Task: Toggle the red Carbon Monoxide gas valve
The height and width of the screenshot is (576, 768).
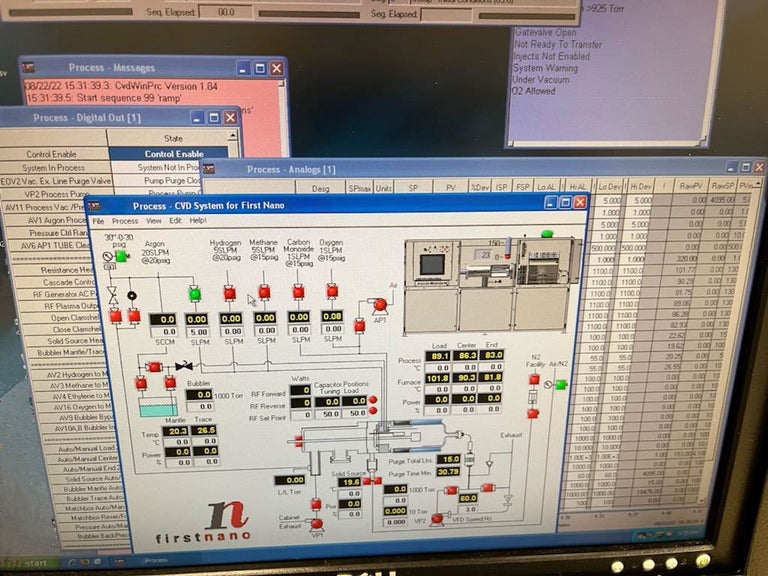Action: 298,292
